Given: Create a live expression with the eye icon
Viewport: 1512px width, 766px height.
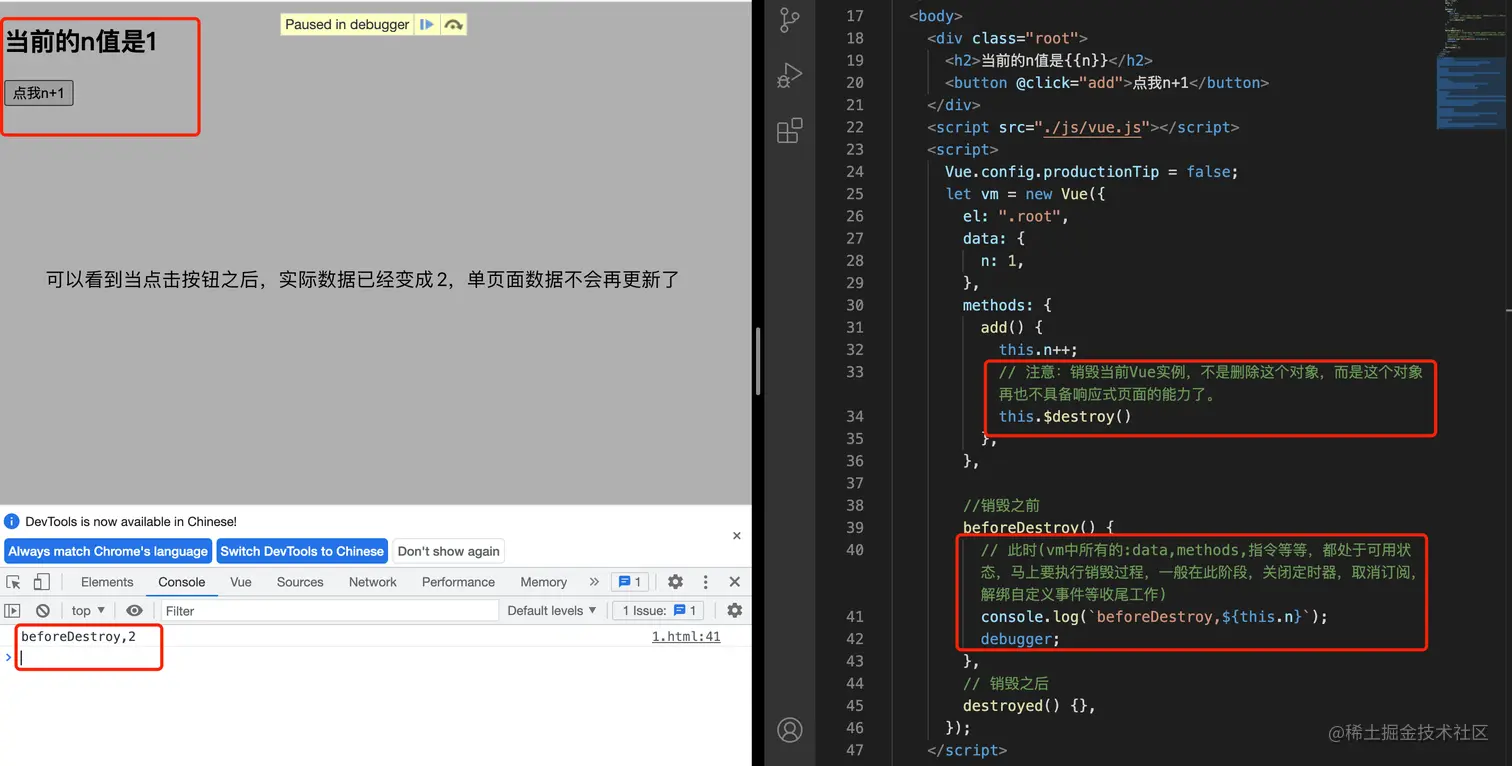Looking at the screenshot, I should point(134,611).
